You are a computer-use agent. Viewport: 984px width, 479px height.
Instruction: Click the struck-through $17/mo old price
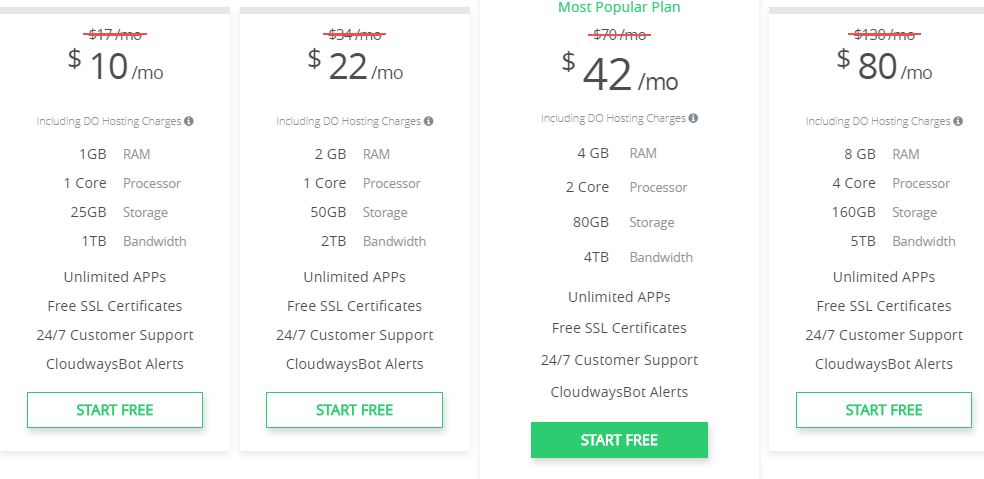coord(115,34)
